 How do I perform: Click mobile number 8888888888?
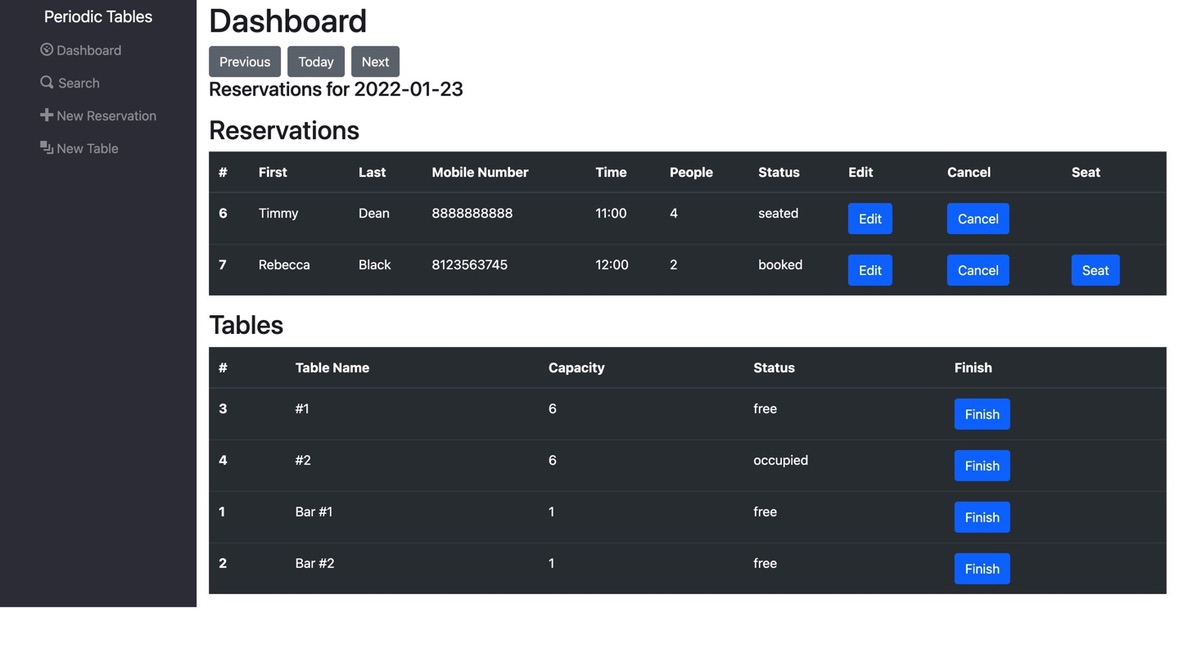[472, 214]
